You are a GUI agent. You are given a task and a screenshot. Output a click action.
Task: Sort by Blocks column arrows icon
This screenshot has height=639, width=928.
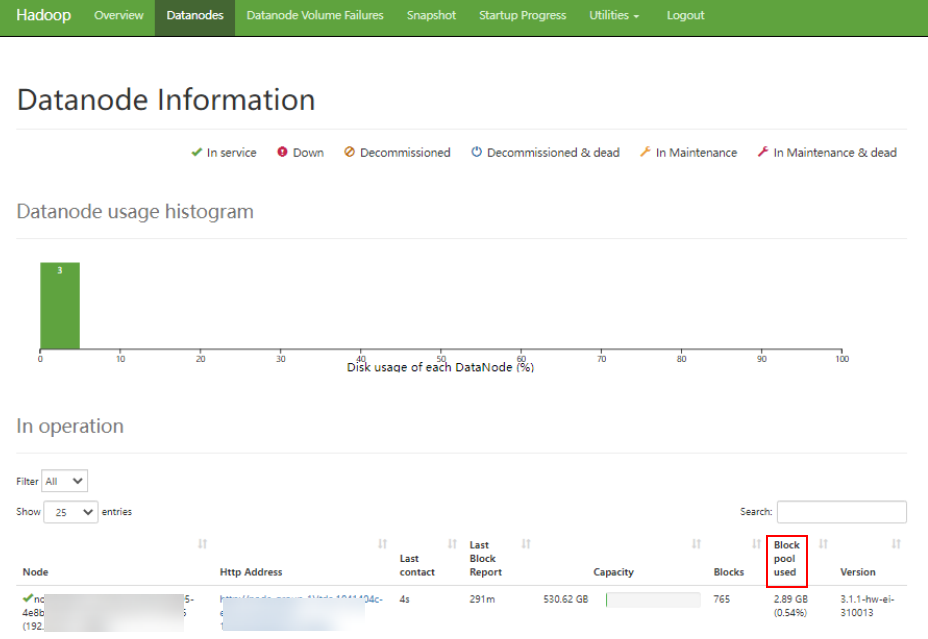tap(756, 544)
